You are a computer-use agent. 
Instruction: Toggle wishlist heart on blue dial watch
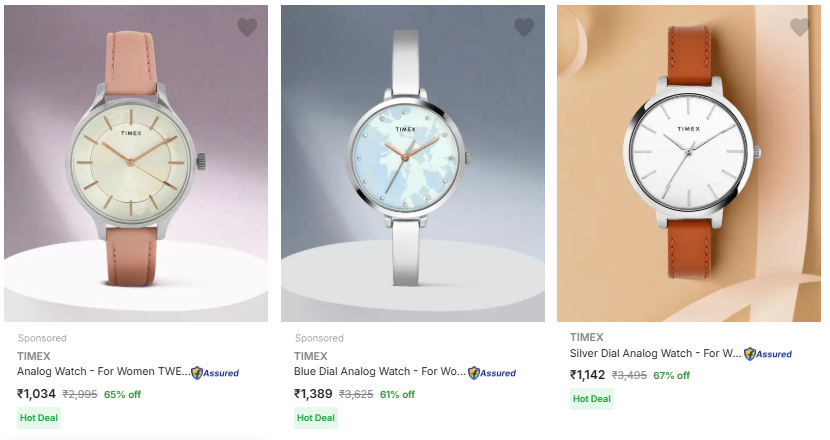point(524,27)
